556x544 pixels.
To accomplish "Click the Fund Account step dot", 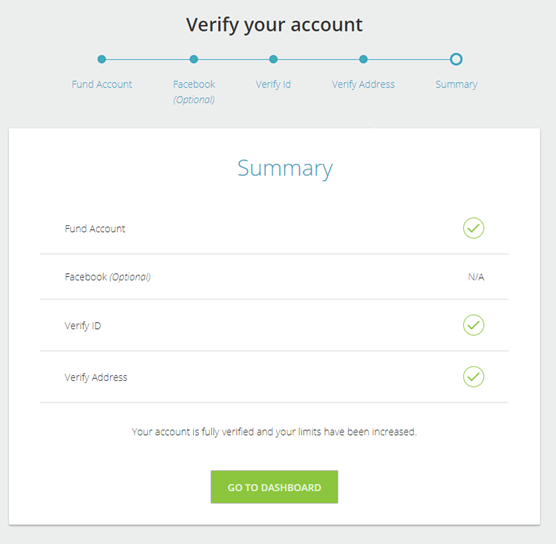I will [102, 59].
